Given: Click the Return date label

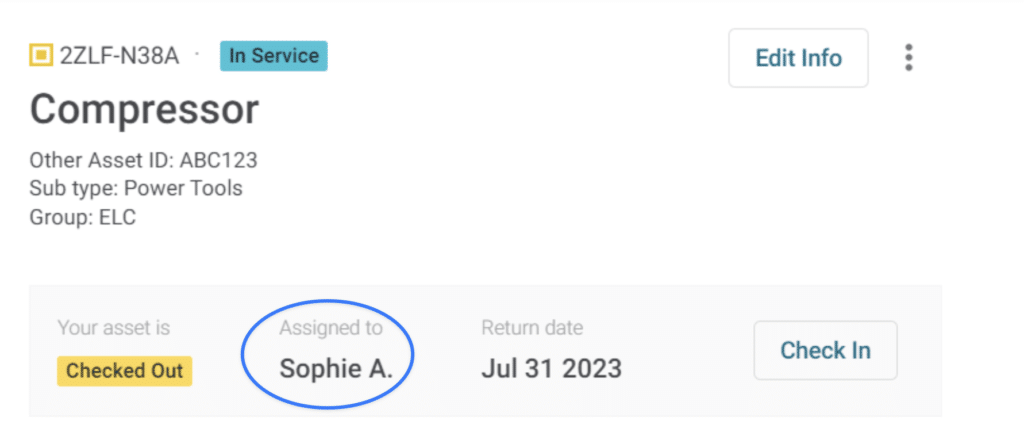Looking at the screenshot, I should (x=532, y=327).
